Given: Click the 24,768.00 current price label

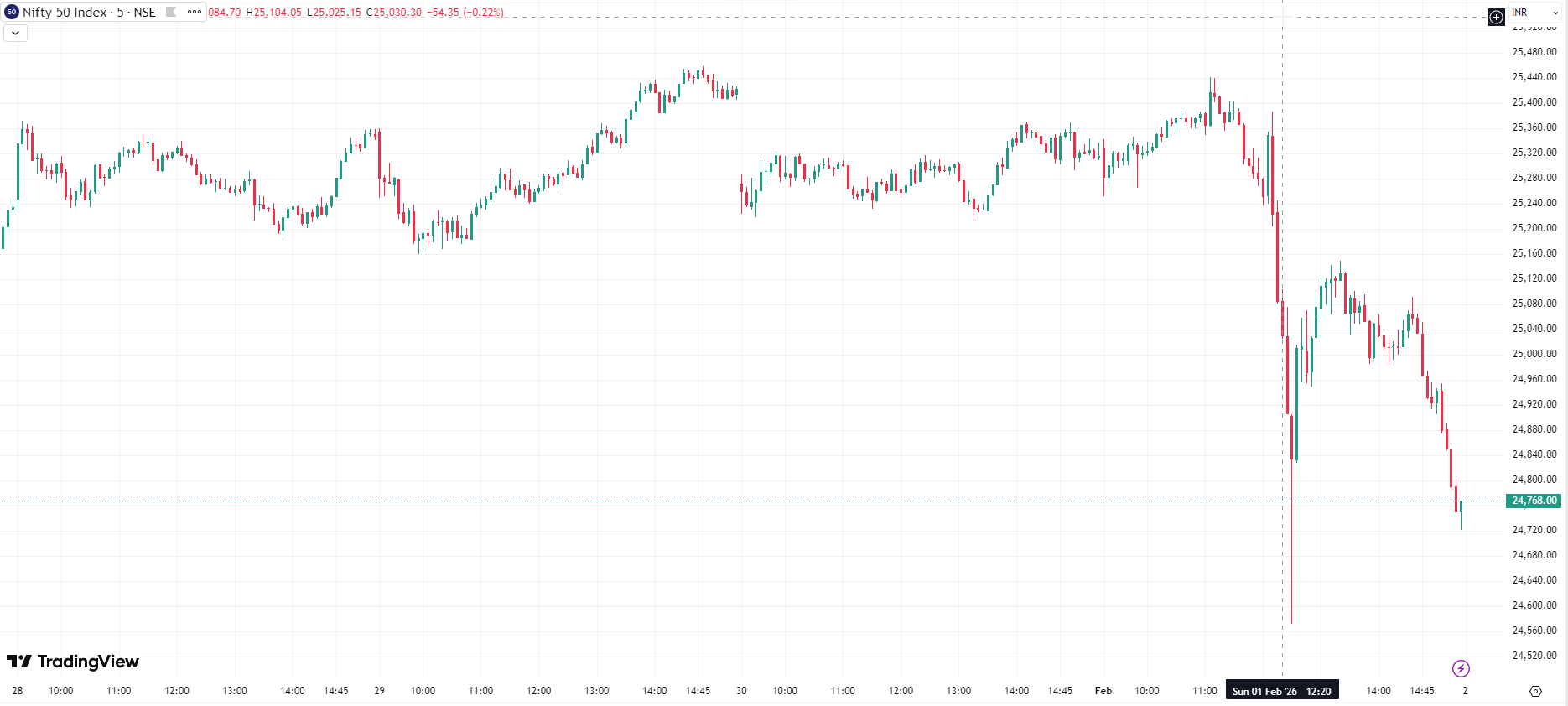Looking at the screenshot, I should coord(1534,501).
